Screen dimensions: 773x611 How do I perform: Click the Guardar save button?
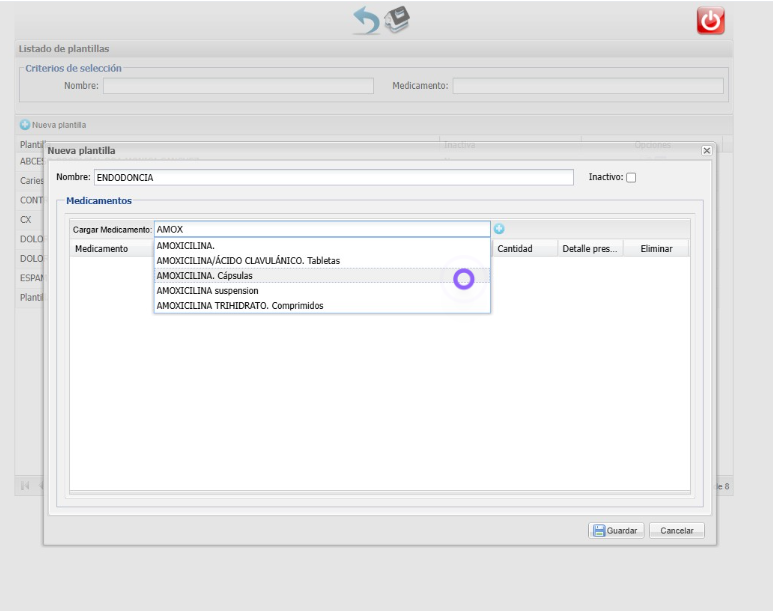point(615,531)
